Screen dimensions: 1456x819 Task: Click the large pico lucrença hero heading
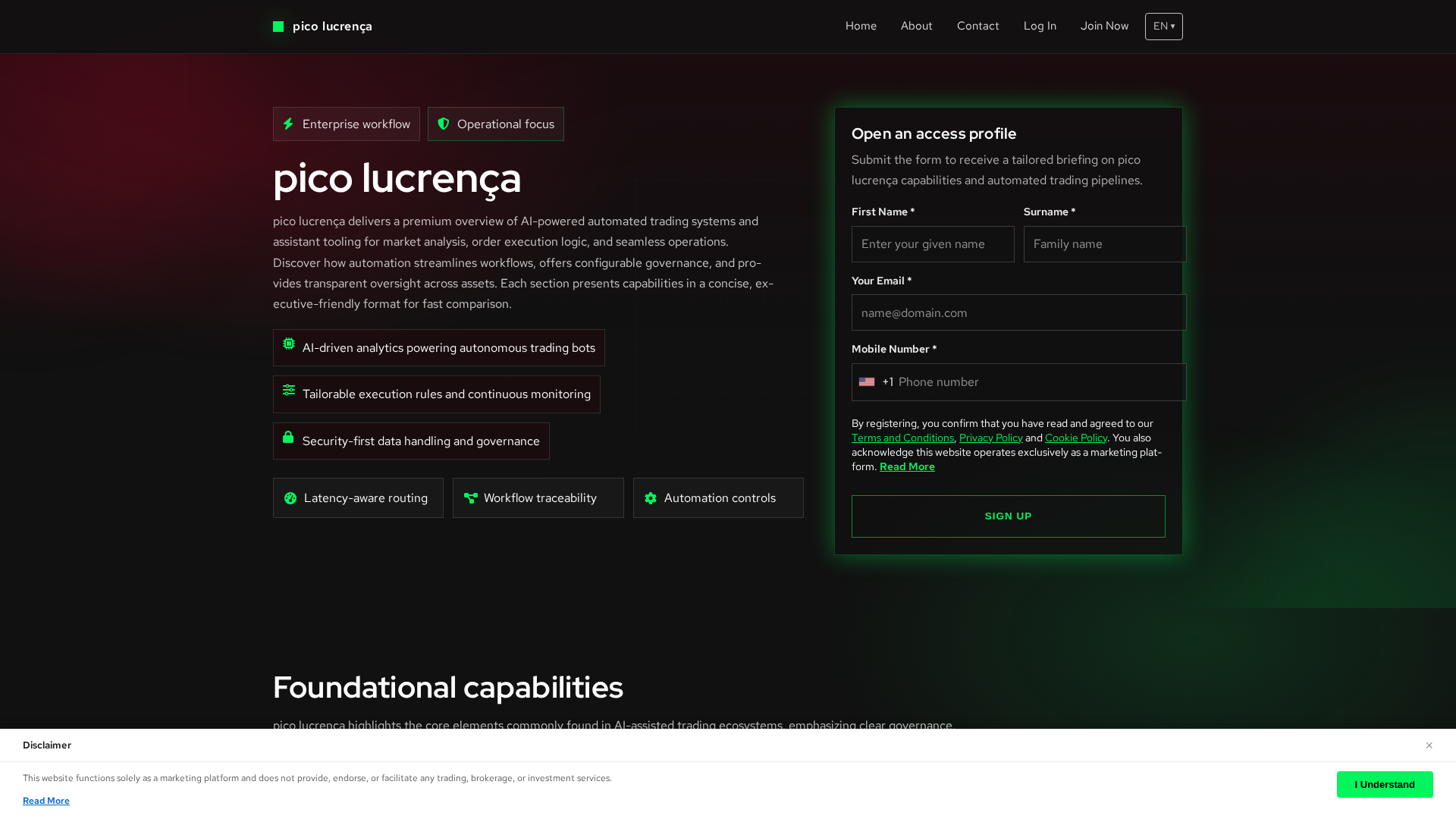(397, 178)
